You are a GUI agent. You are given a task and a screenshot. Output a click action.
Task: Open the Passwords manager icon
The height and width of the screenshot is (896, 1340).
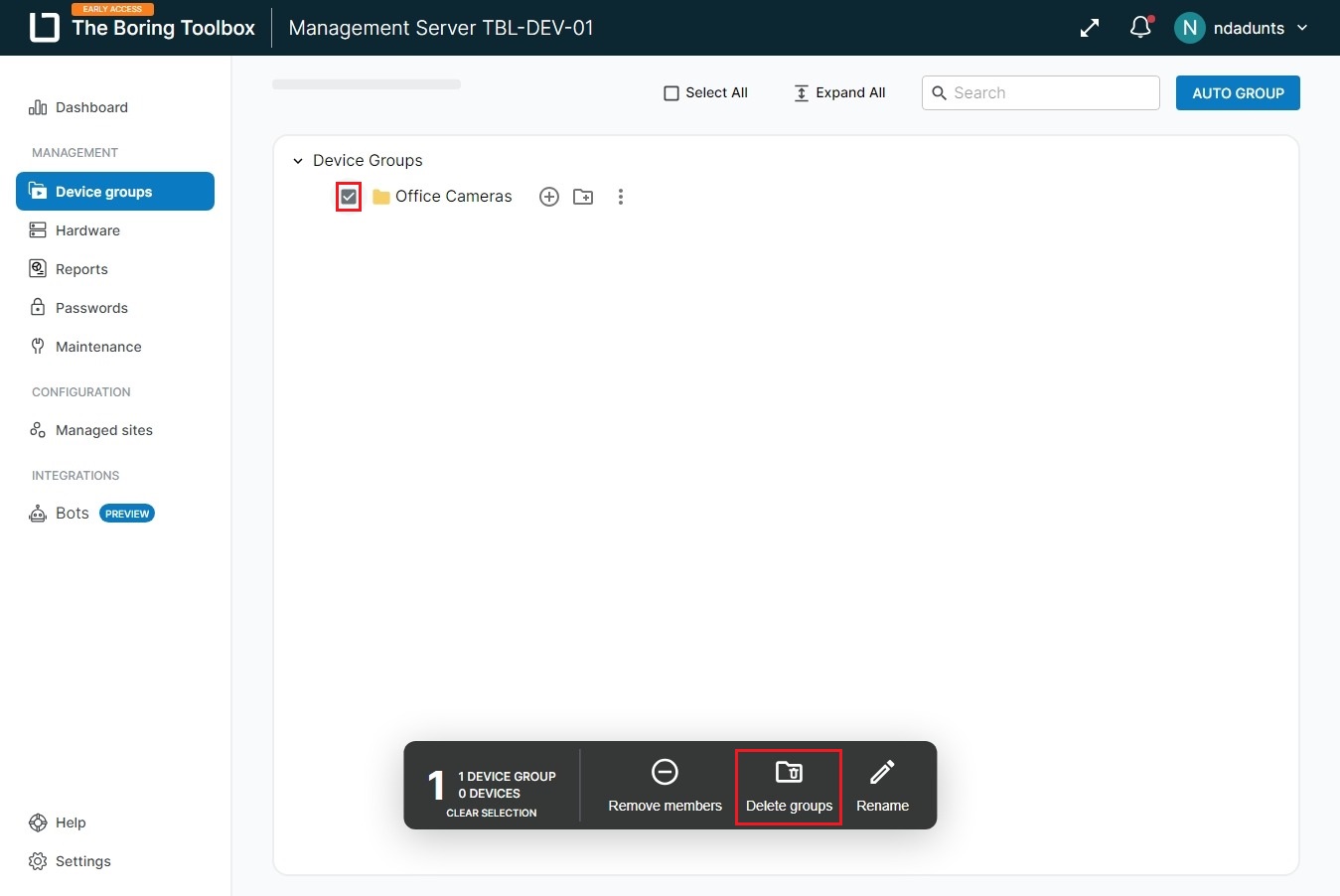38,307
